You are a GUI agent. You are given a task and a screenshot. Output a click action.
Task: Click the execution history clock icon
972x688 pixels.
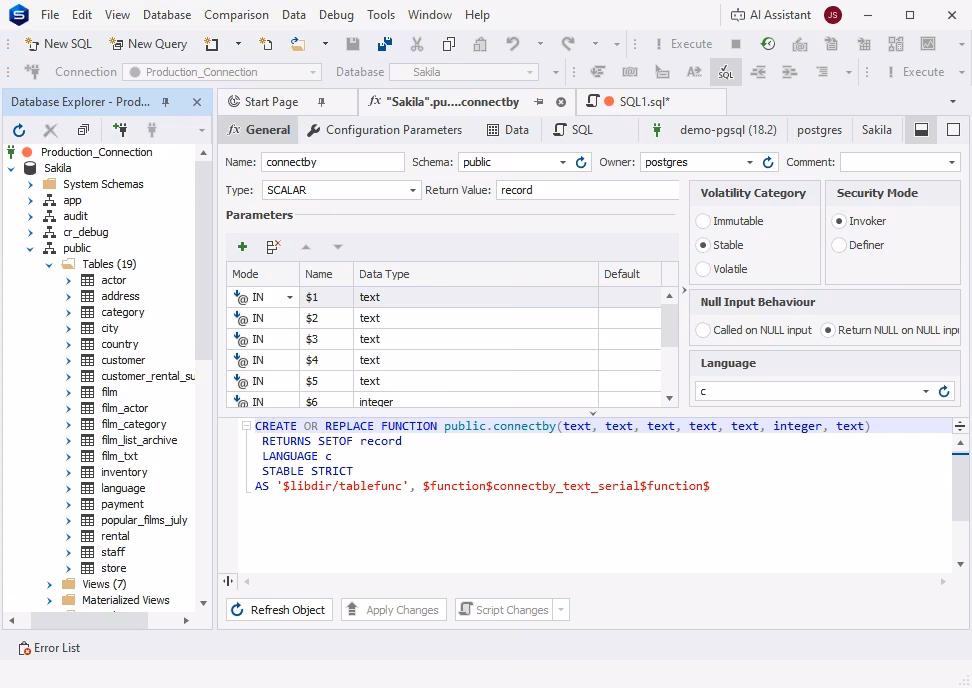tap(767, 44)
